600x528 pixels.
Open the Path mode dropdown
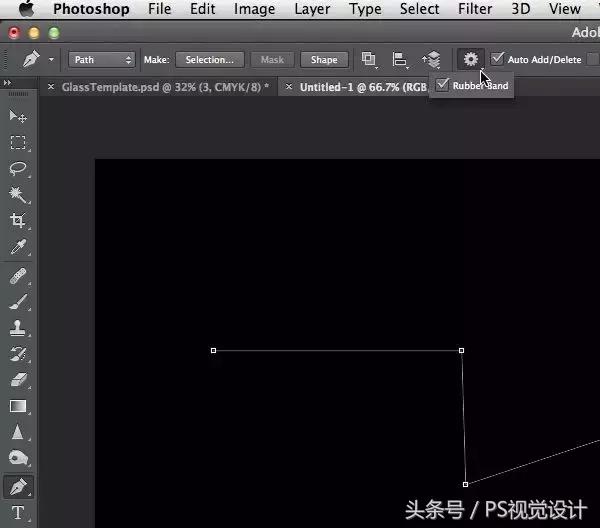pyautogui.click(x=102, y=60)
